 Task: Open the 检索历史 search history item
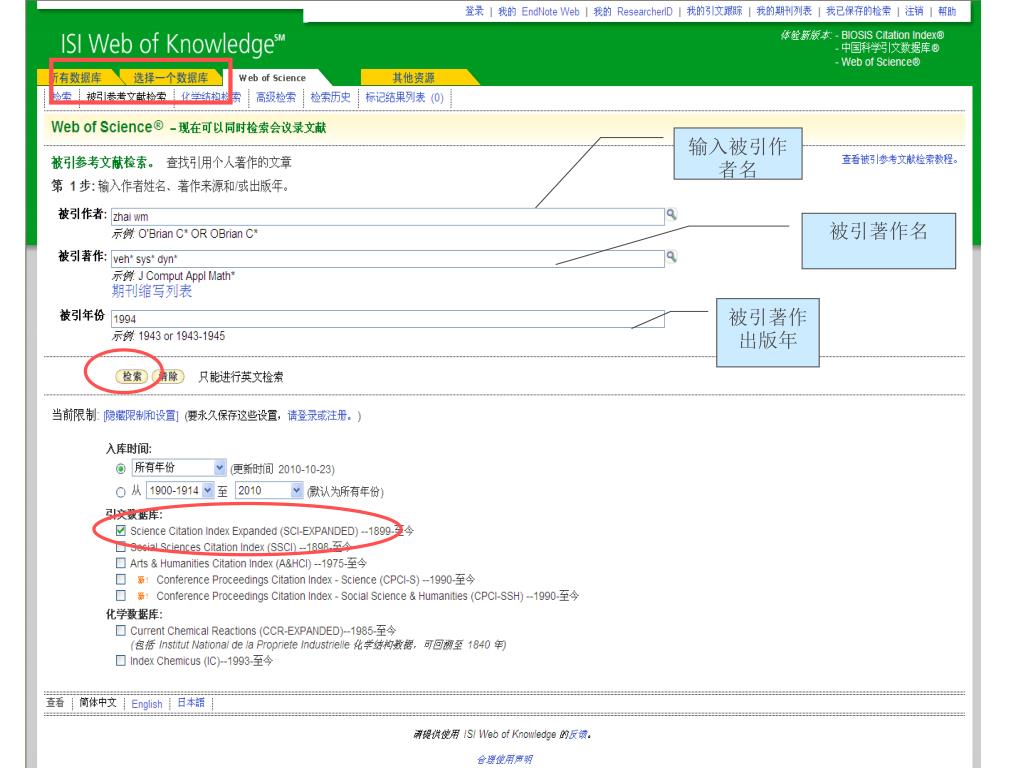click(x=330, y=97)
